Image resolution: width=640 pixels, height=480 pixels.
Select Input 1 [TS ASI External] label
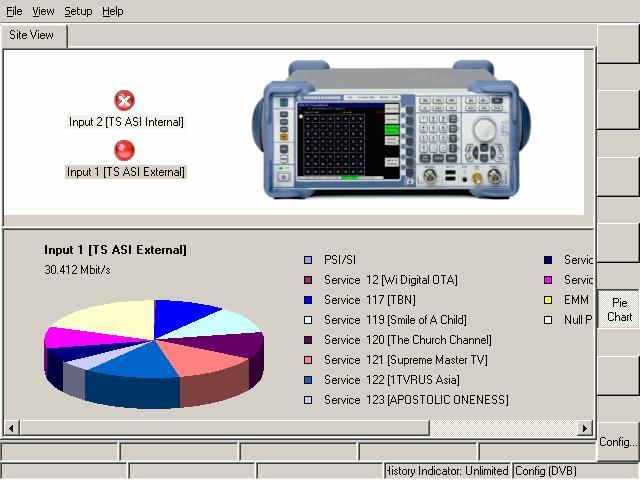126,172
